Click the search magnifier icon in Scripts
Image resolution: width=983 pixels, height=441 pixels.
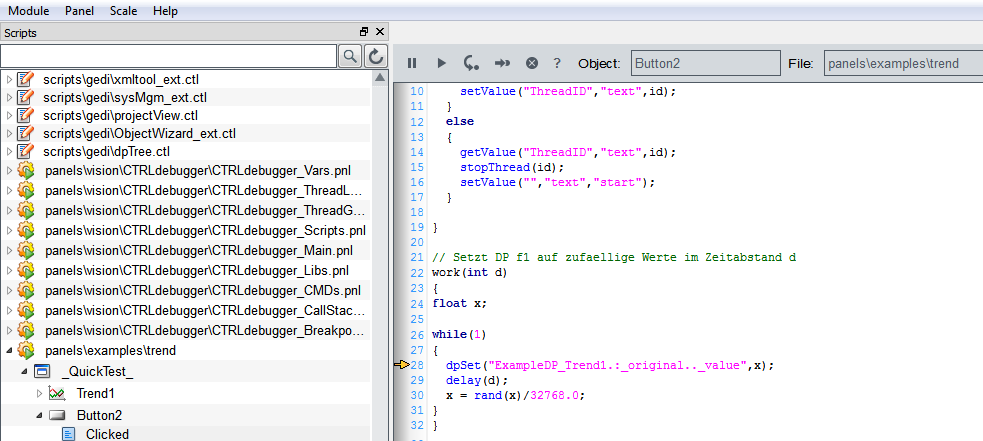click(x=350, y=56)
